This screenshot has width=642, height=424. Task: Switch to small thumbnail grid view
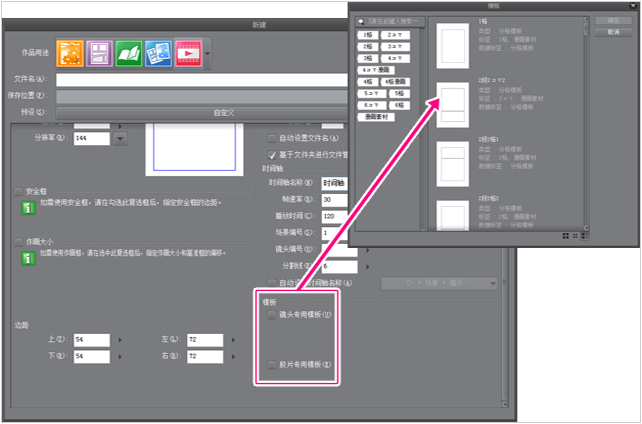click(575, 236)
